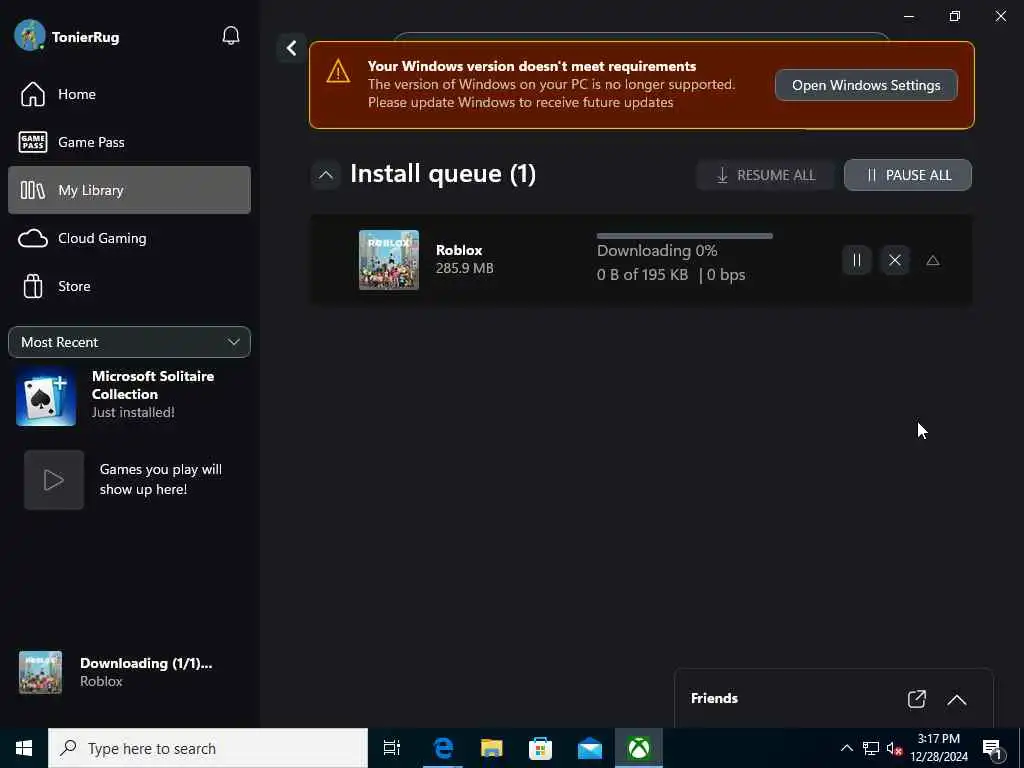Open File Explorer from taskbar

(x=492, y=748)
